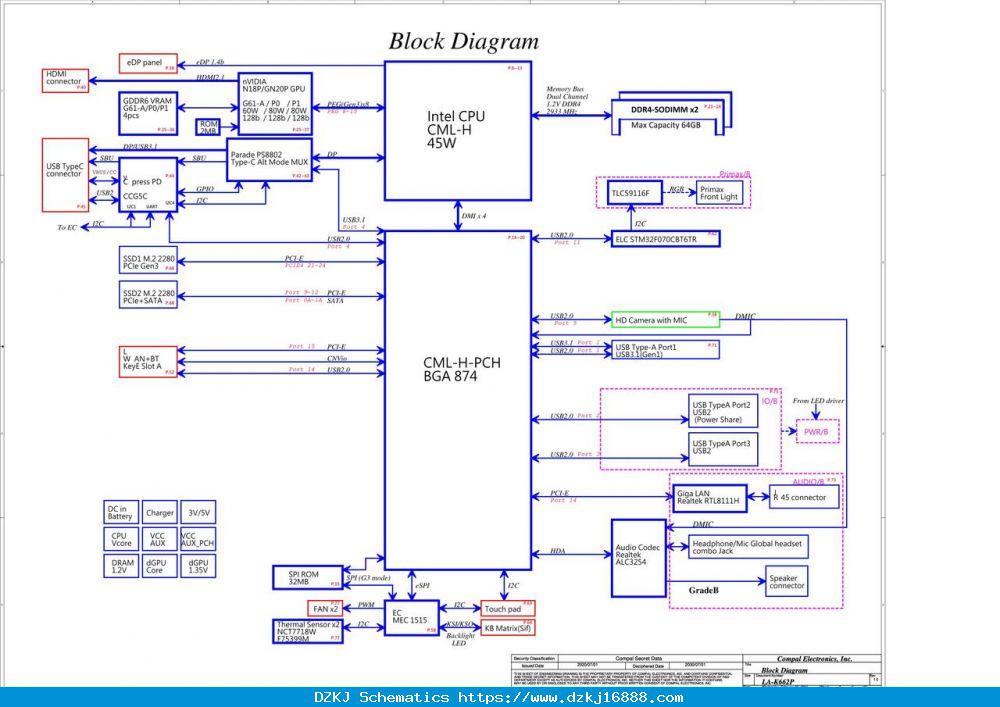Click the DC in Battery power block
The height and width of the screenshot is (707, 1000).
[121, 513]
